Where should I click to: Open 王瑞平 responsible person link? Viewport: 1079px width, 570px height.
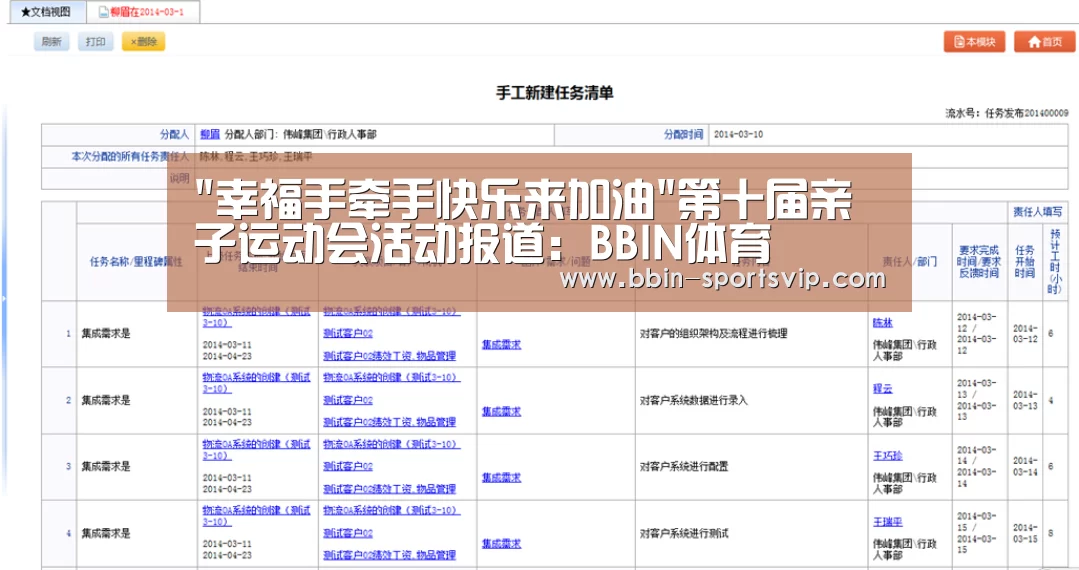pos(888,522)
